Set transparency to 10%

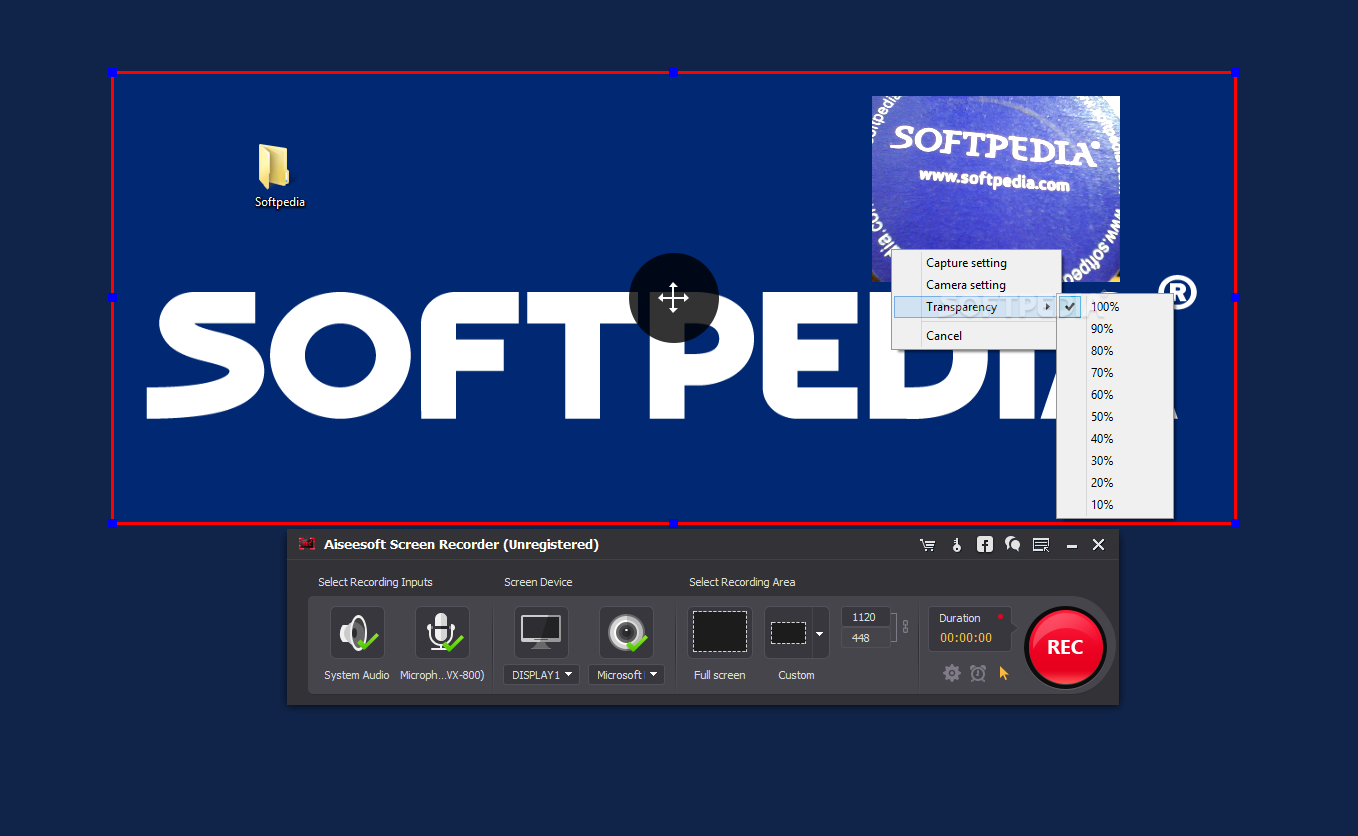pos(1114,505)
